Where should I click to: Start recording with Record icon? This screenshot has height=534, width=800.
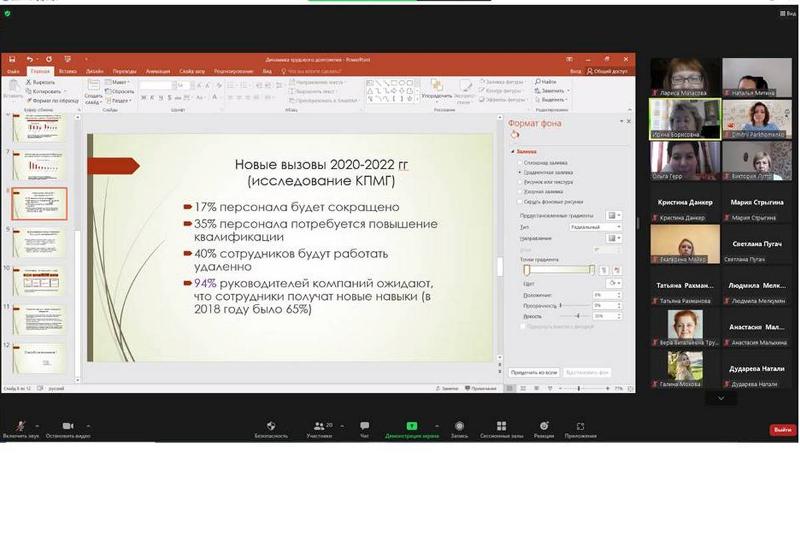[459, 426]
